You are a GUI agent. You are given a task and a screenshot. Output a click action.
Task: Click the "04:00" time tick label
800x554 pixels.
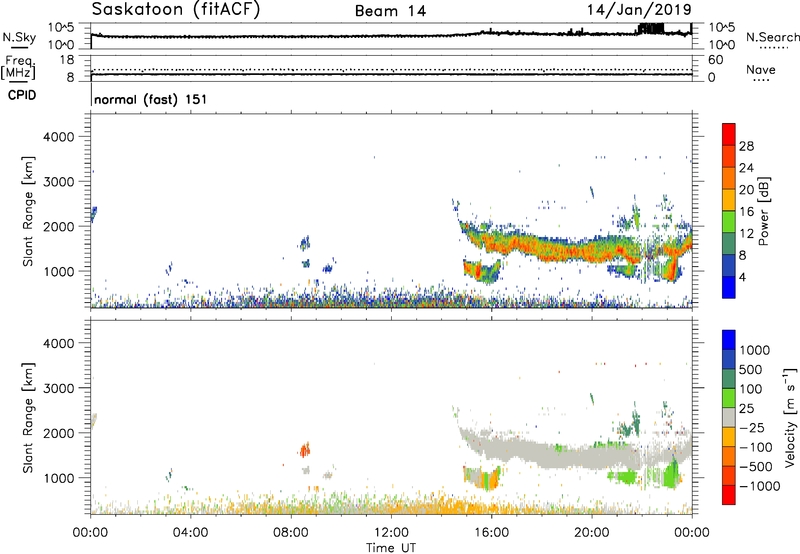190,533
